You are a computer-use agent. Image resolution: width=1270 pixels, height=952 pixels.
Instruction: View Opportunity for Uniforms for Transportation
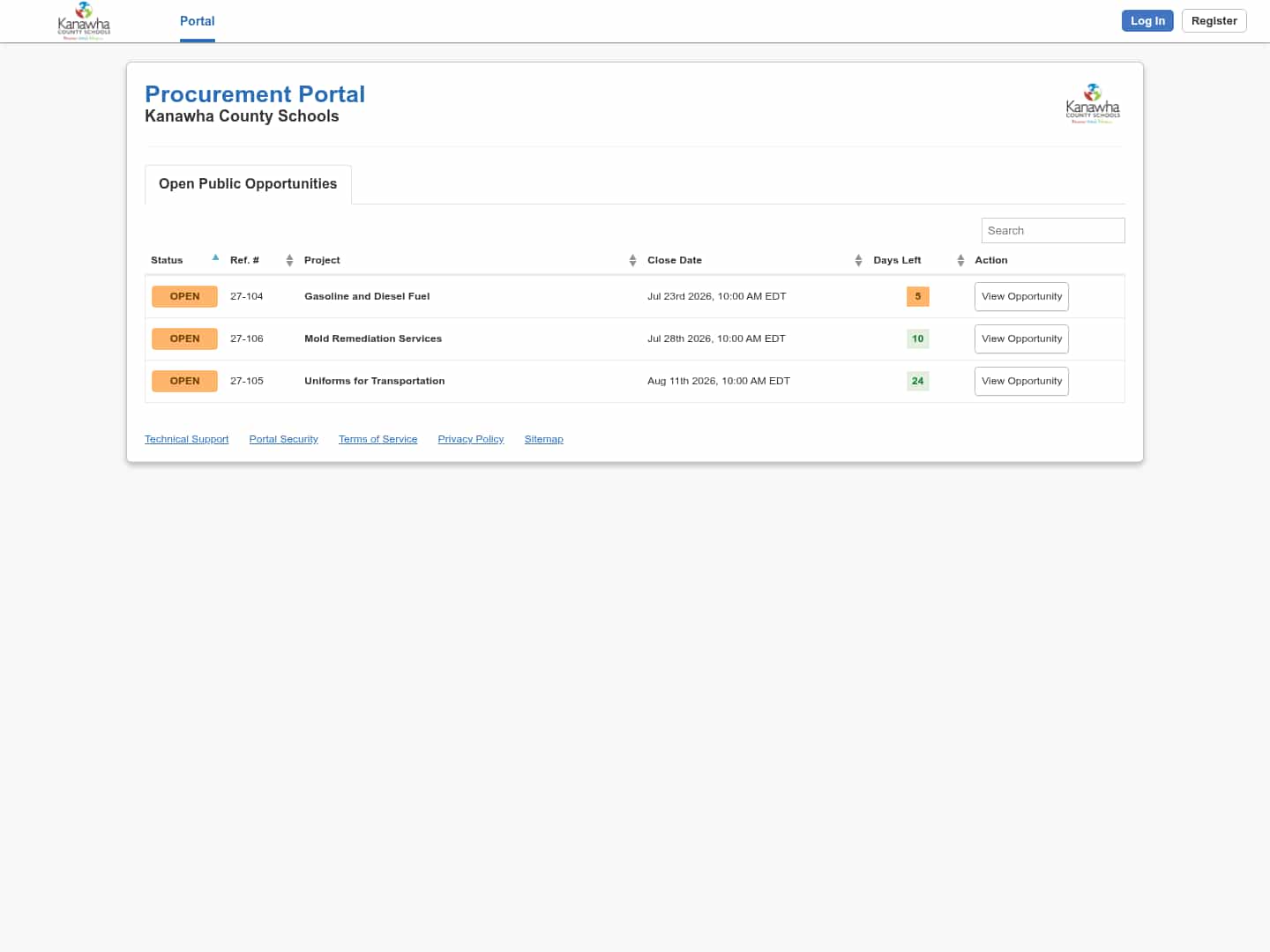click(1021, 381)
